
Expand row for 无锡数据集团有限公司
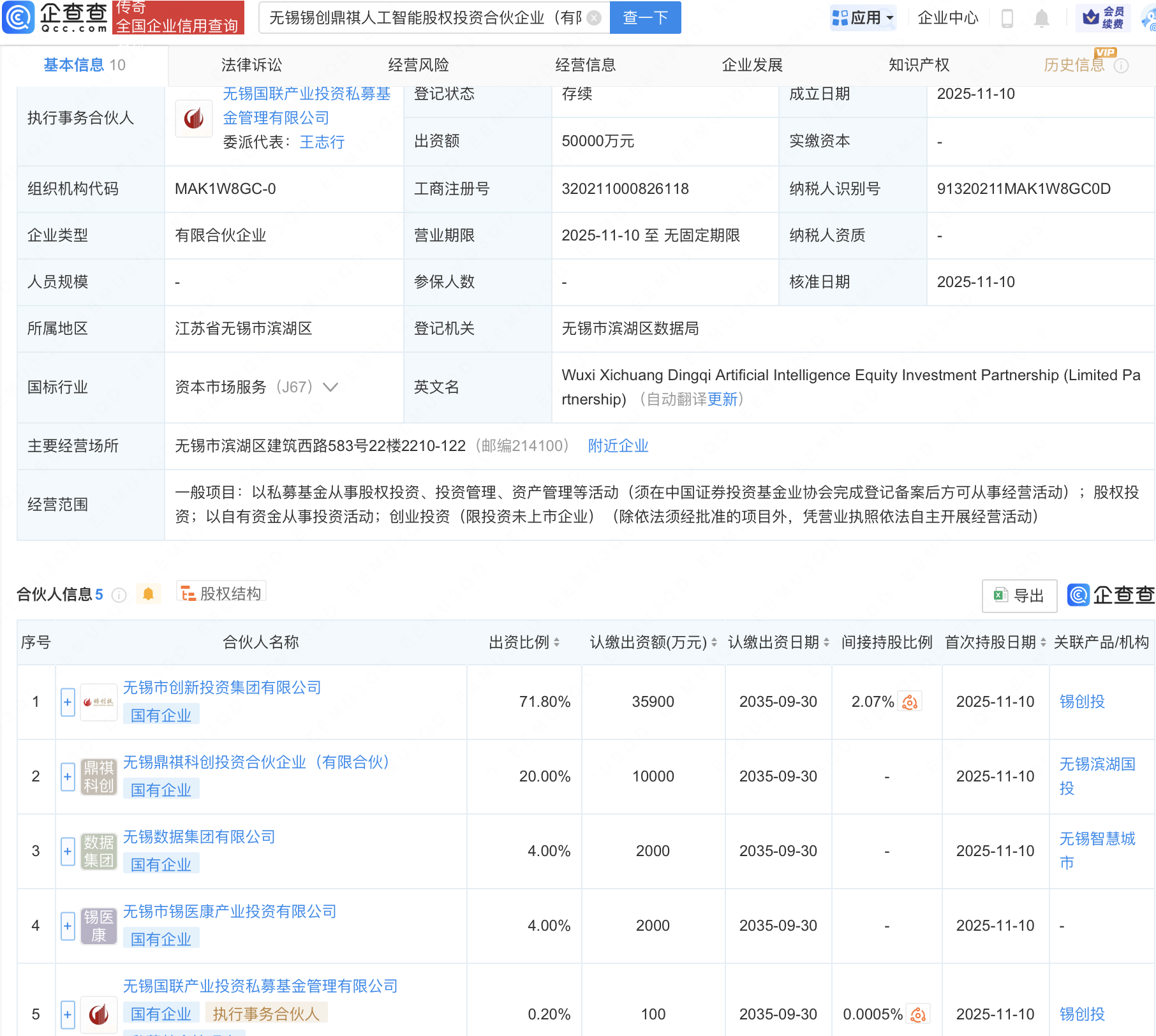(68, 852)
